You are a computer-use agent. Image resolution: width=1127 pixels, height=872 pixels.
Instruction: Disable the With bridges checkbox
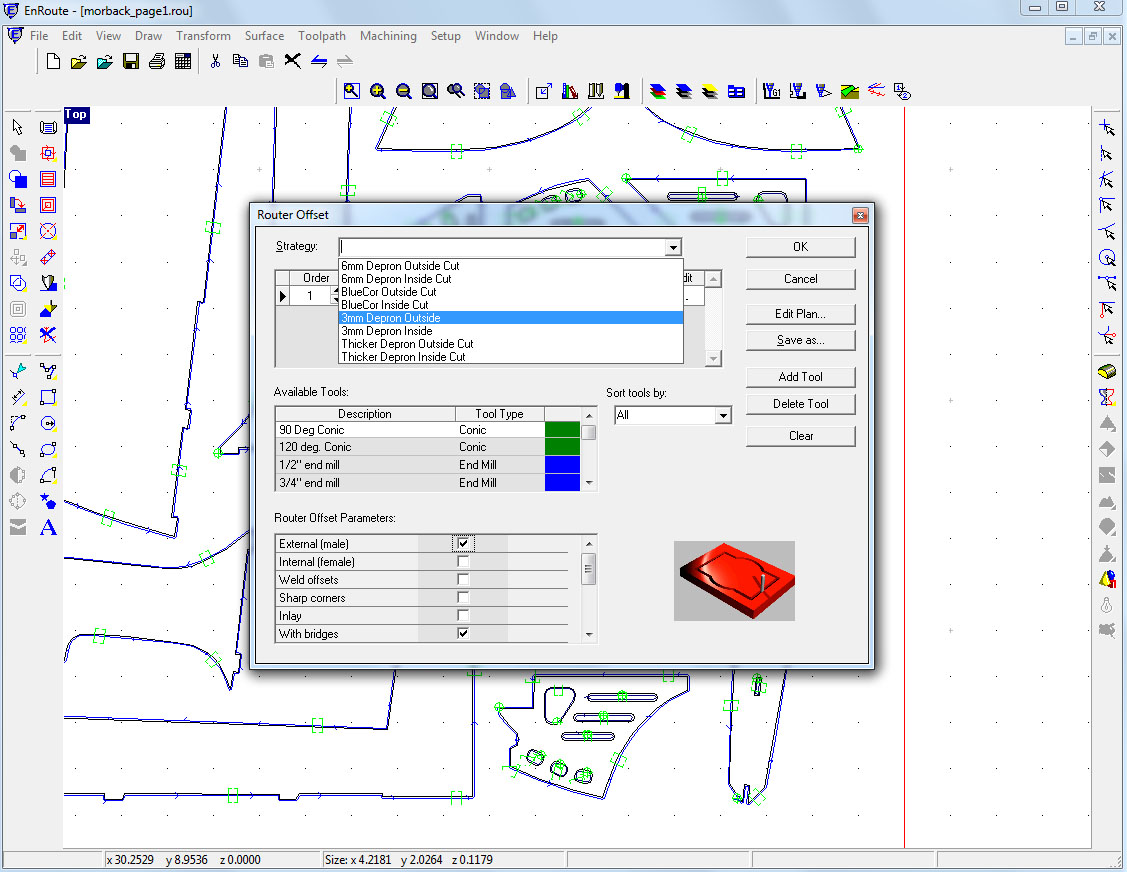[x=463, y=634]
